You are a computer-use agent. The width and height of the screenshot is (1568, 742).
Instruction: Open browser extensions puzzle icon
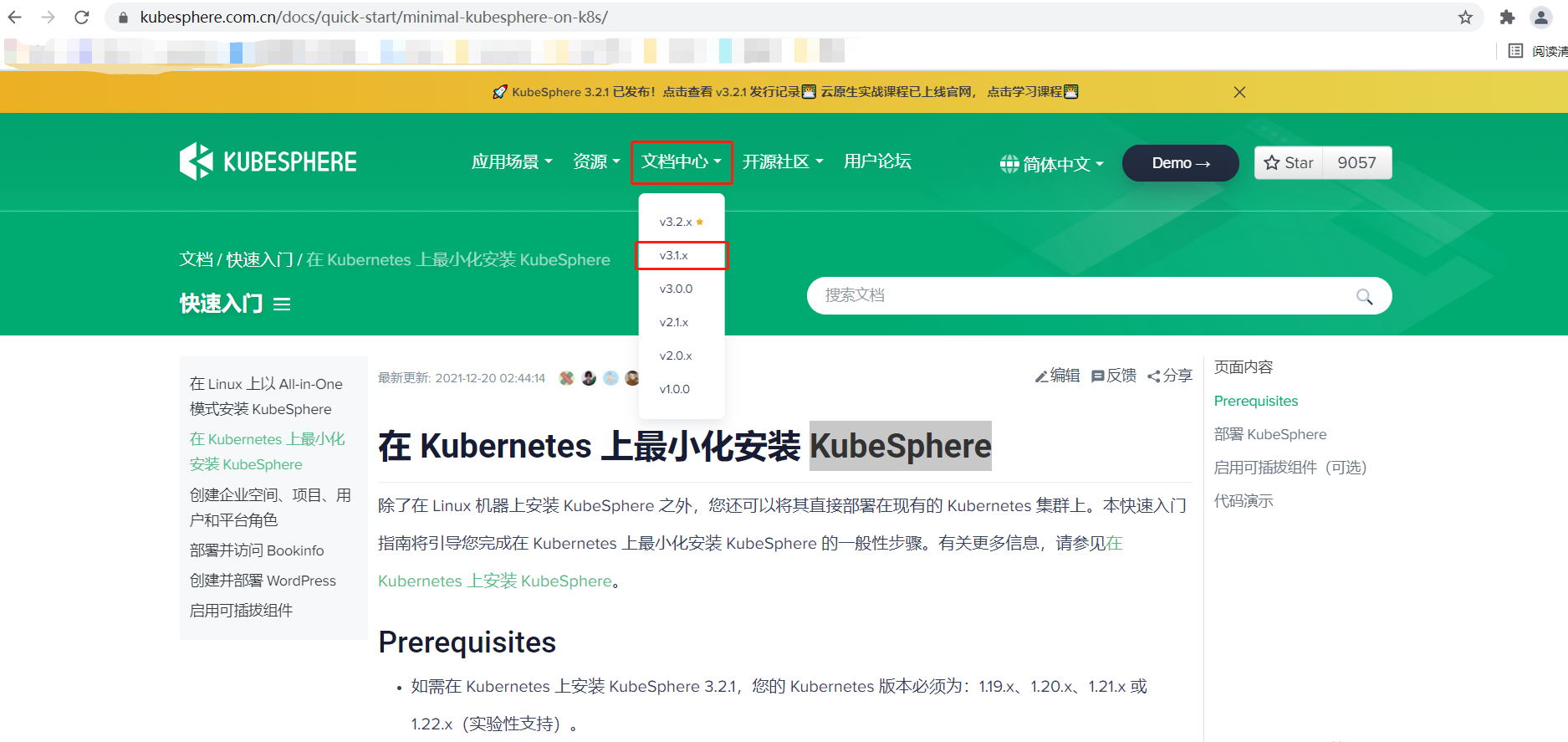tap(1507, 17)
